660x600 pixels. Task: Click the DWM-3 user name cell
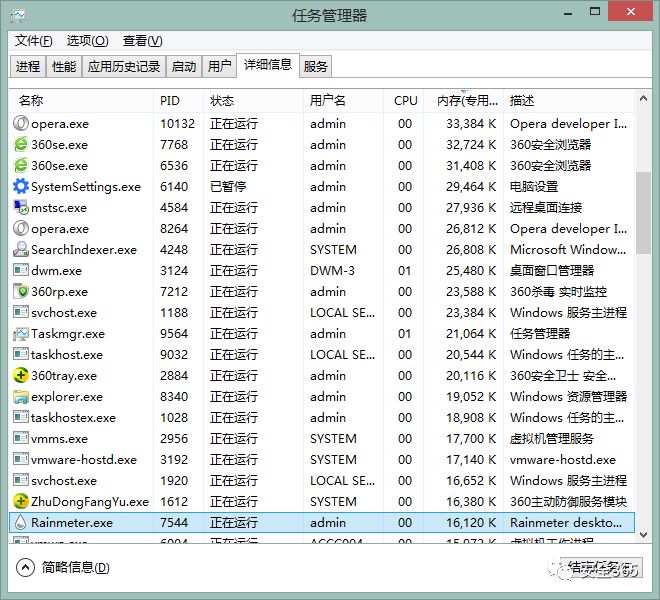pos(332,270)
